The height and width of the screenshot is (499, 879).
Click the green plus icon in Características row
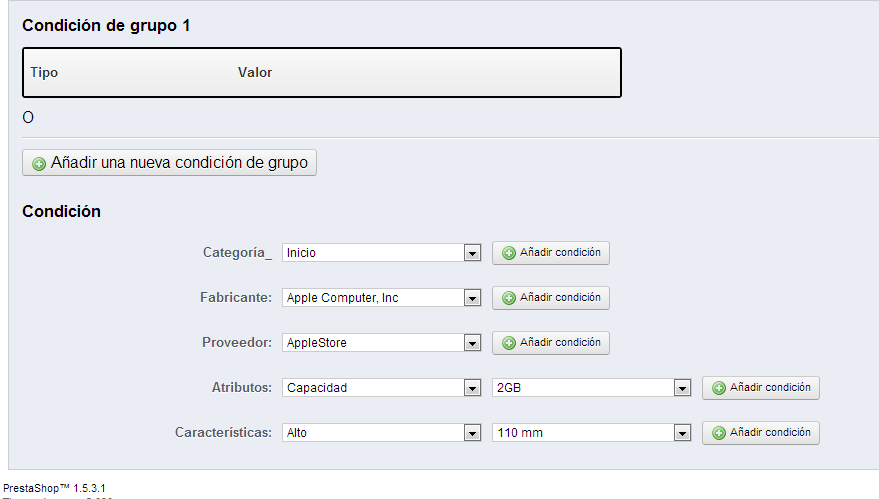718,433
